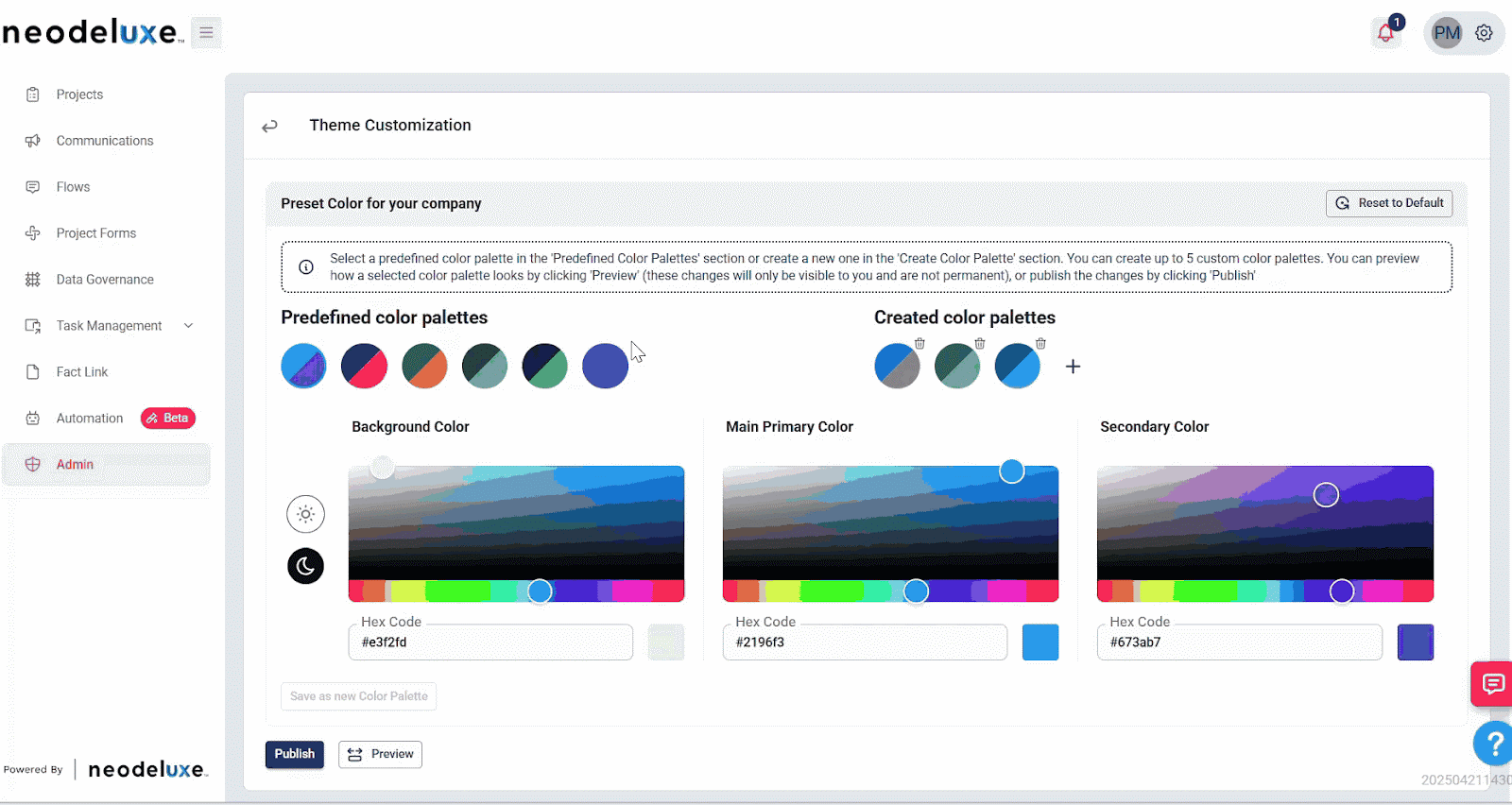Select the dark blue created palette
This screenshot has width=1512, height=805.
[1018, 366]
